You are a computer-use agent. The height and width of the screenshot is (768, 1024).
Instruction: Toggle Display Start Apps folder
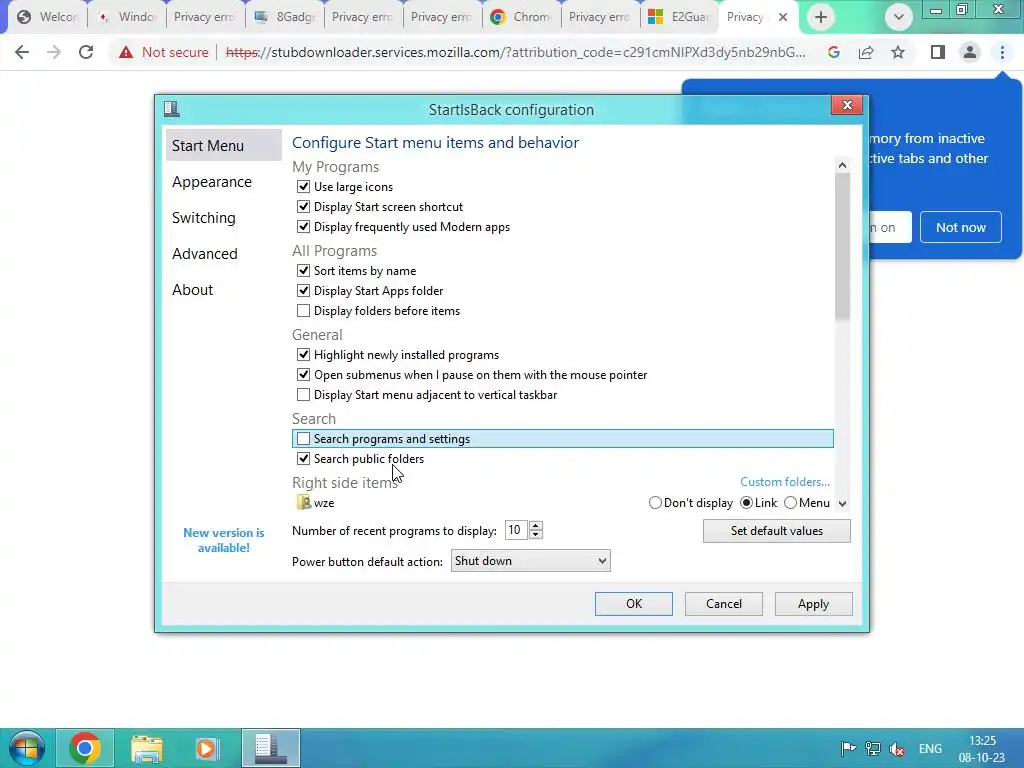(303, 291)
